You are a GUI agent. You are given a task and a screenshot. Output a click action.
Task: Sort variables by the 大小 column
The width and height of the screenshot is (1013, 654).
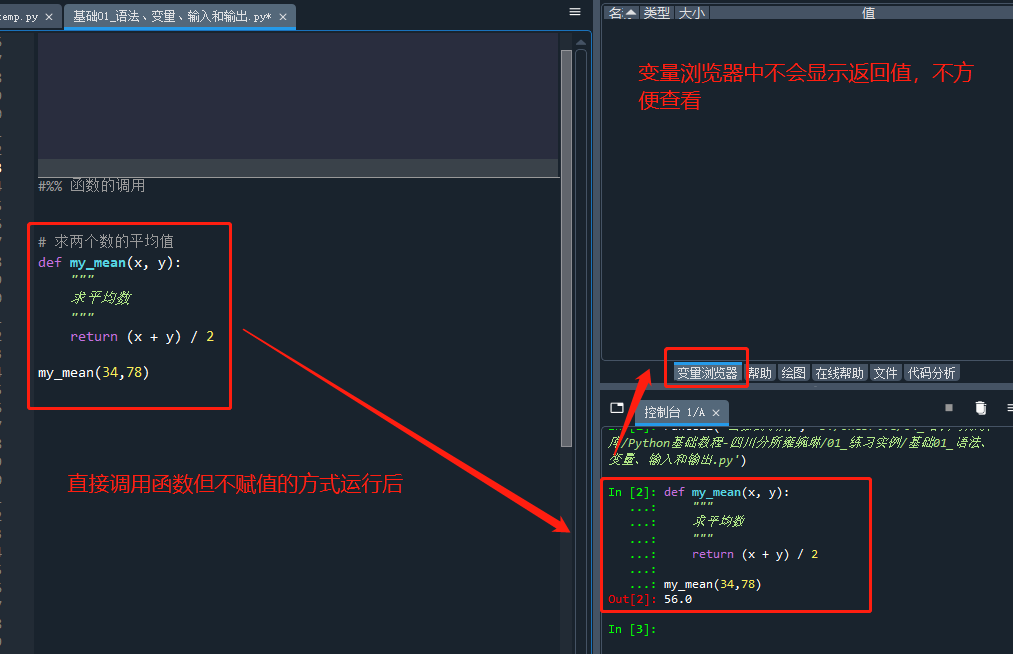(x=692, y=13)
